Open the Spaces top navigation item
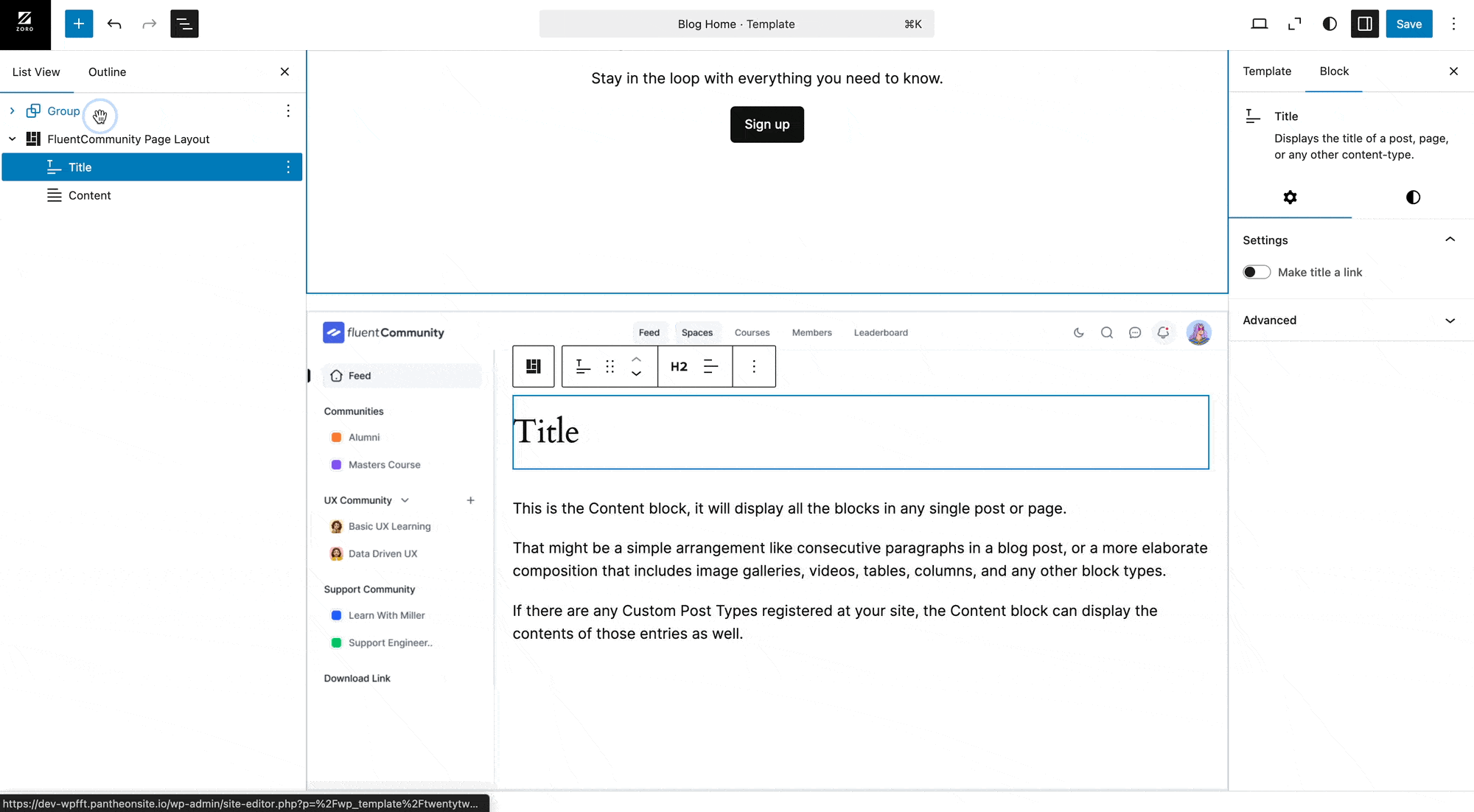This screenshot has width=1474, height=812. [x=696, y=333]
